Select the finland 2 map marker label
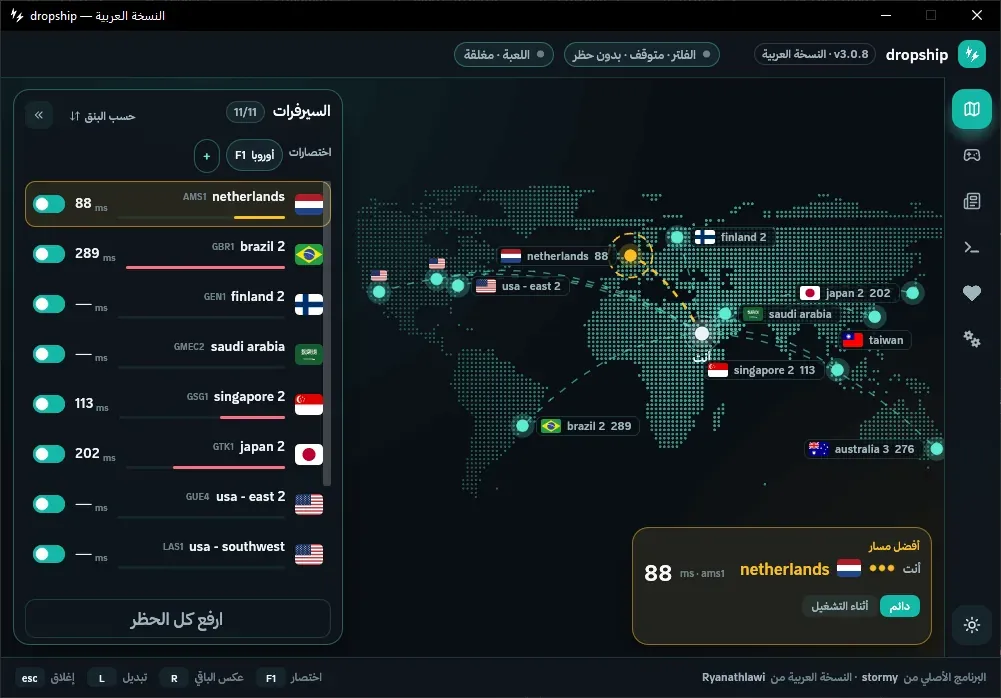 [x=732, y=237]
